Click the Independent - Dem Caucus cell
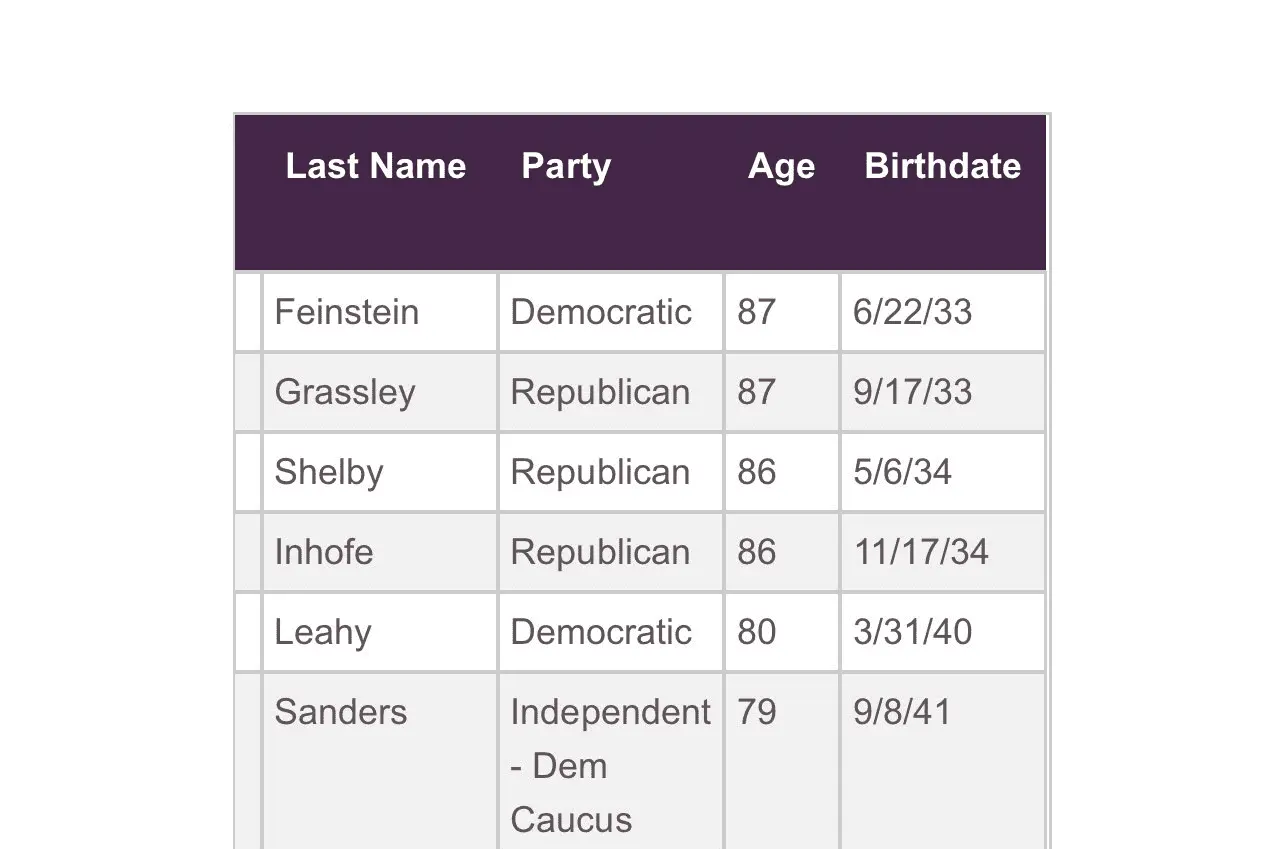This screenshot has width=1283, height=849. 609,765
